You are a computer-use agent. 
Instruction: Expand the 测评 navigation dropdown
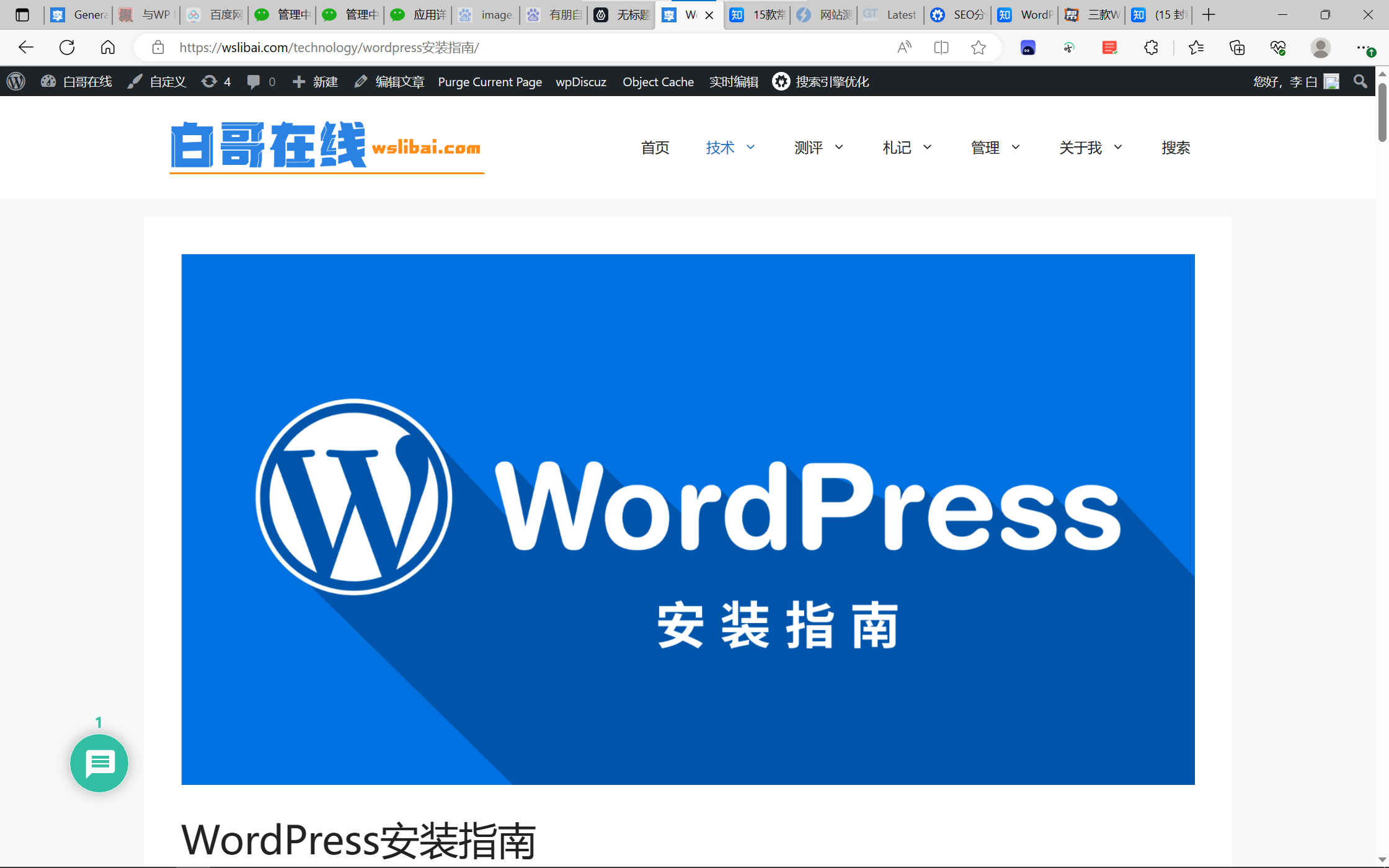(838, 148)
